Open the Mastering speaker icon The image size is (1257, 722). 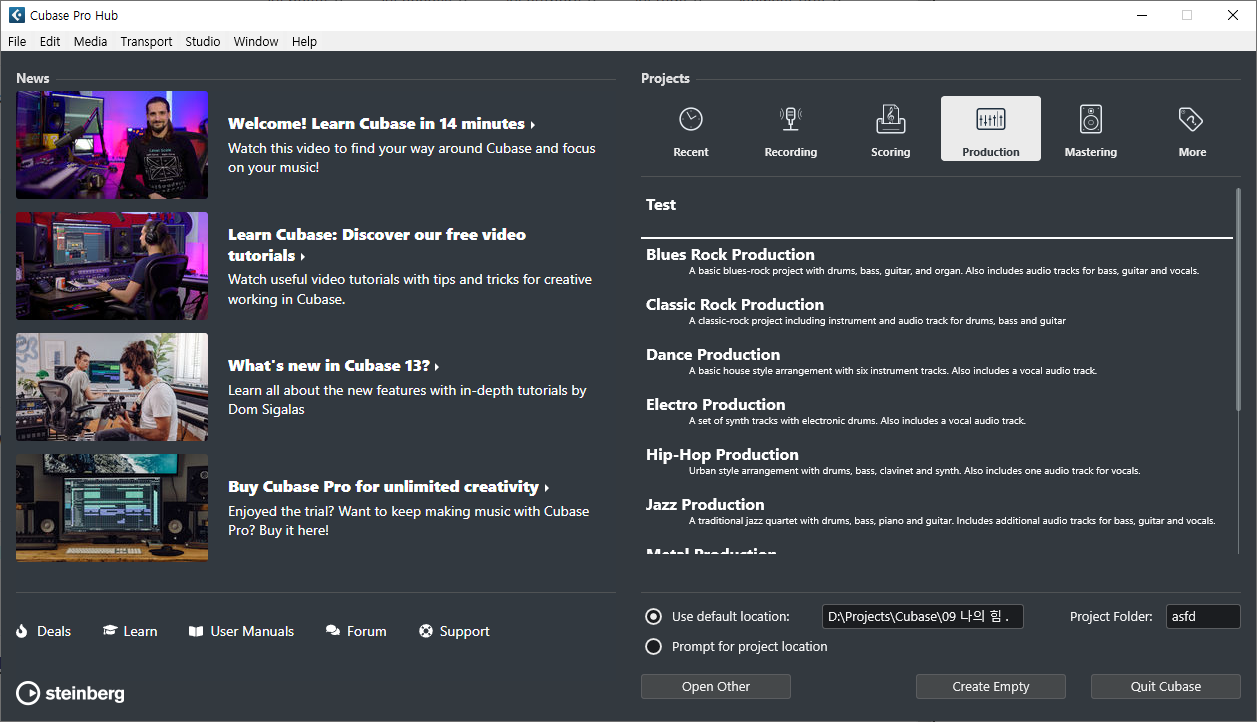(1091, 119)
